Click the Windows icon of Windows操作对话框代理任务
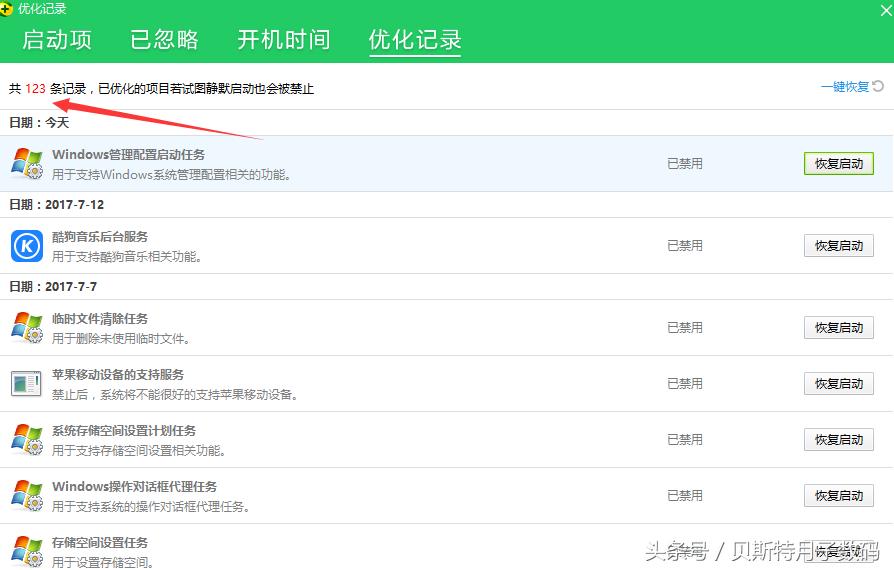 (x=27, y=495)
